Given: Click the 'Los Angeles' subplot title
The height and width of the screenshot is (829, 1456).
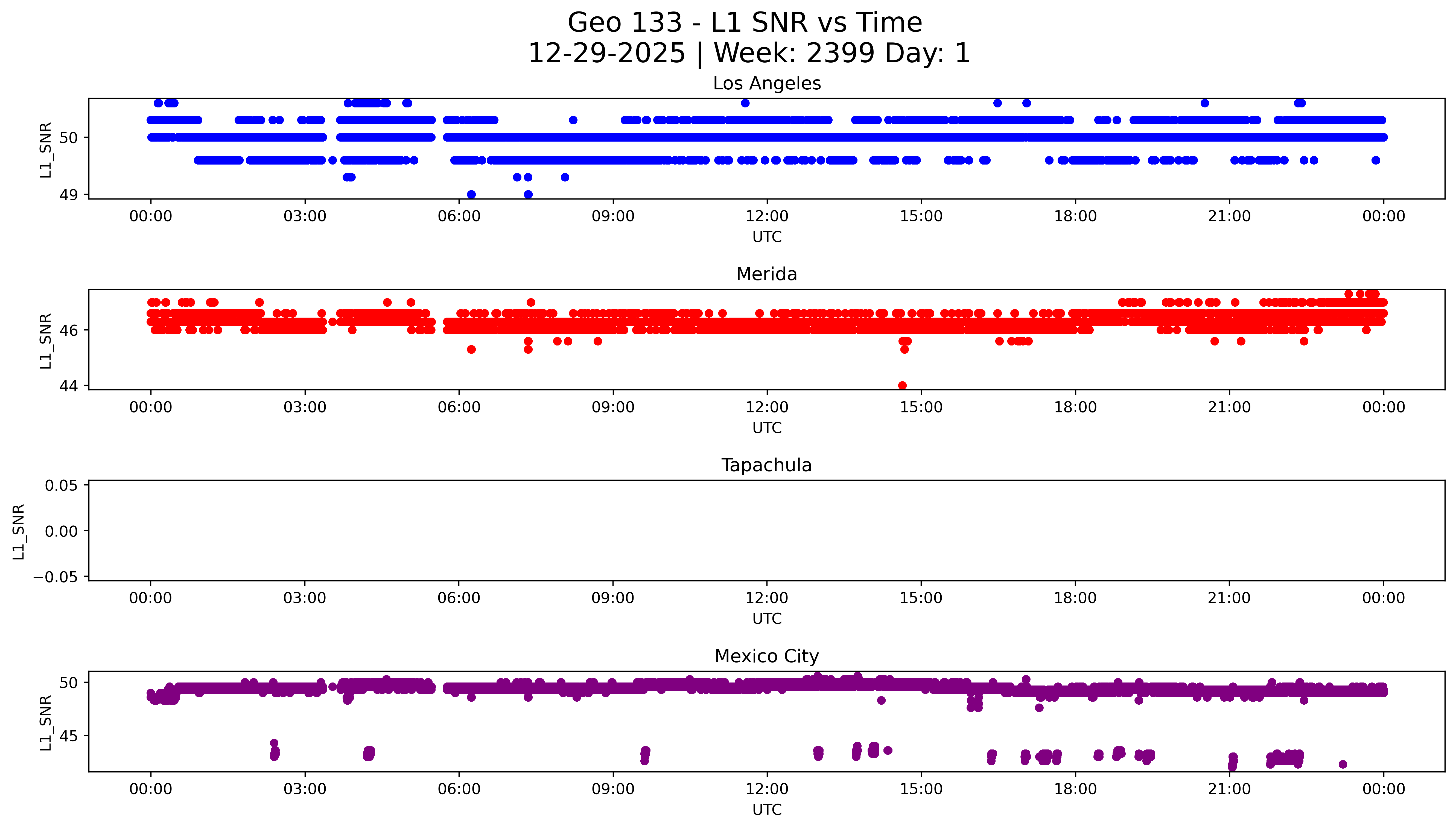Looking at the screenshot, I should [766, 84].
